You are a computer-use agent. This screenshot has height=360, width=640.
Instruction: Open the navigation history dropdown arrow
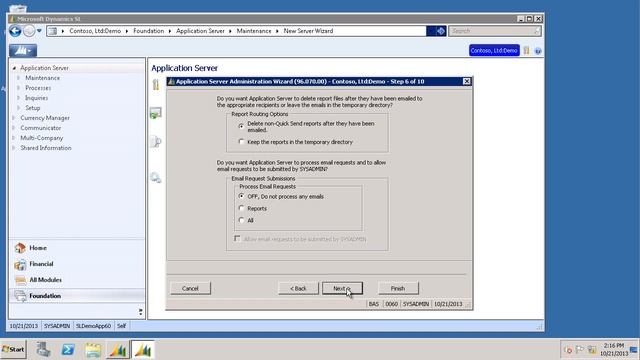click(x=39, y=31)
